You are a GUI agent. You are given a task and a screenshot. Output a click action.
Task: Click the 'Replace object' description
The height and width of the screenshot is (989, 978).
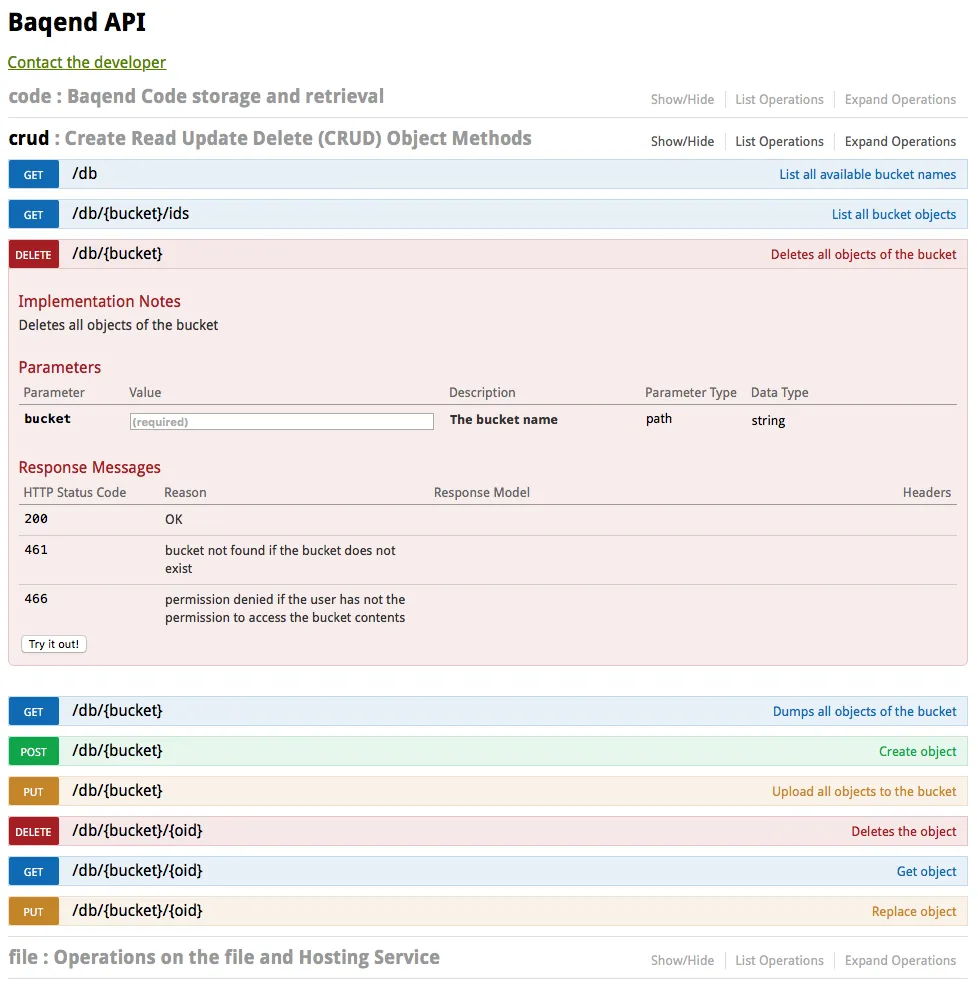tap(914, 912)
